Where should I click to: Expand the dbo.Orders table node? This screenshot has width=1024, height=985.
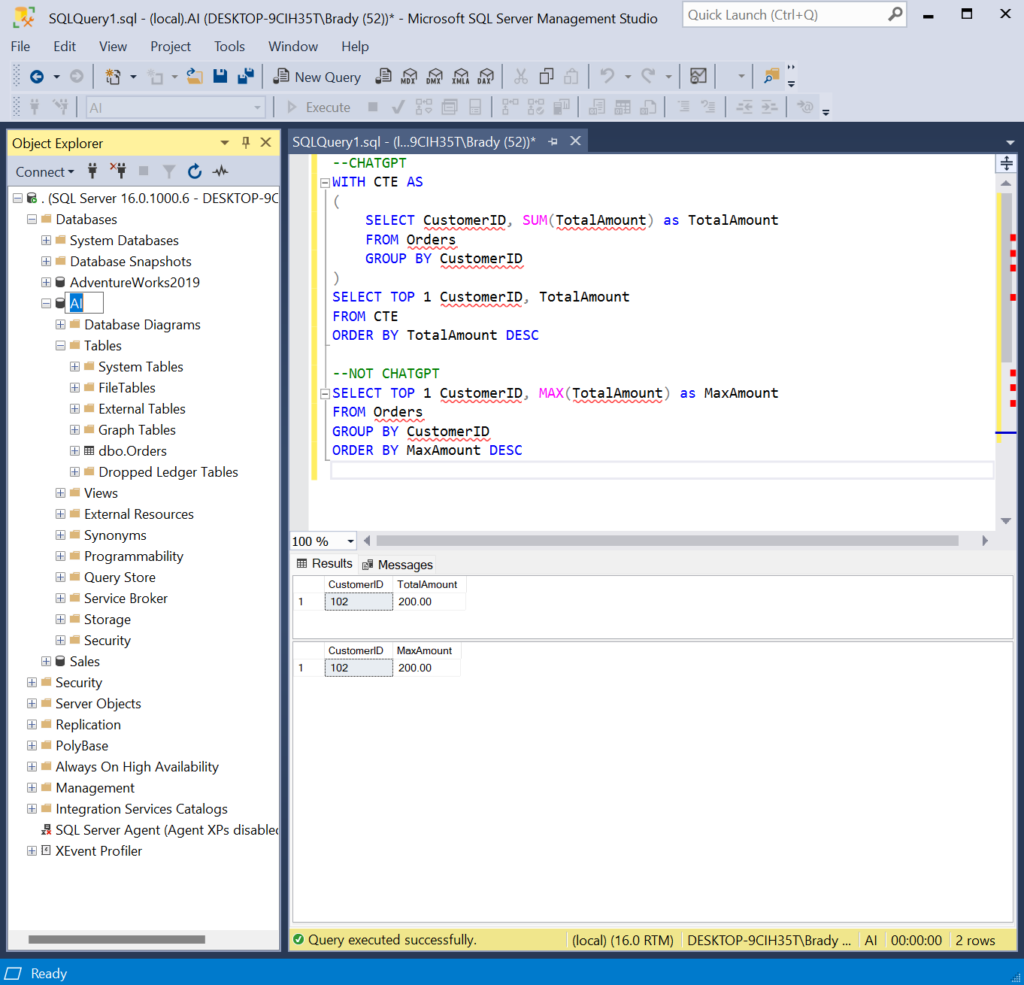(74, 451)
